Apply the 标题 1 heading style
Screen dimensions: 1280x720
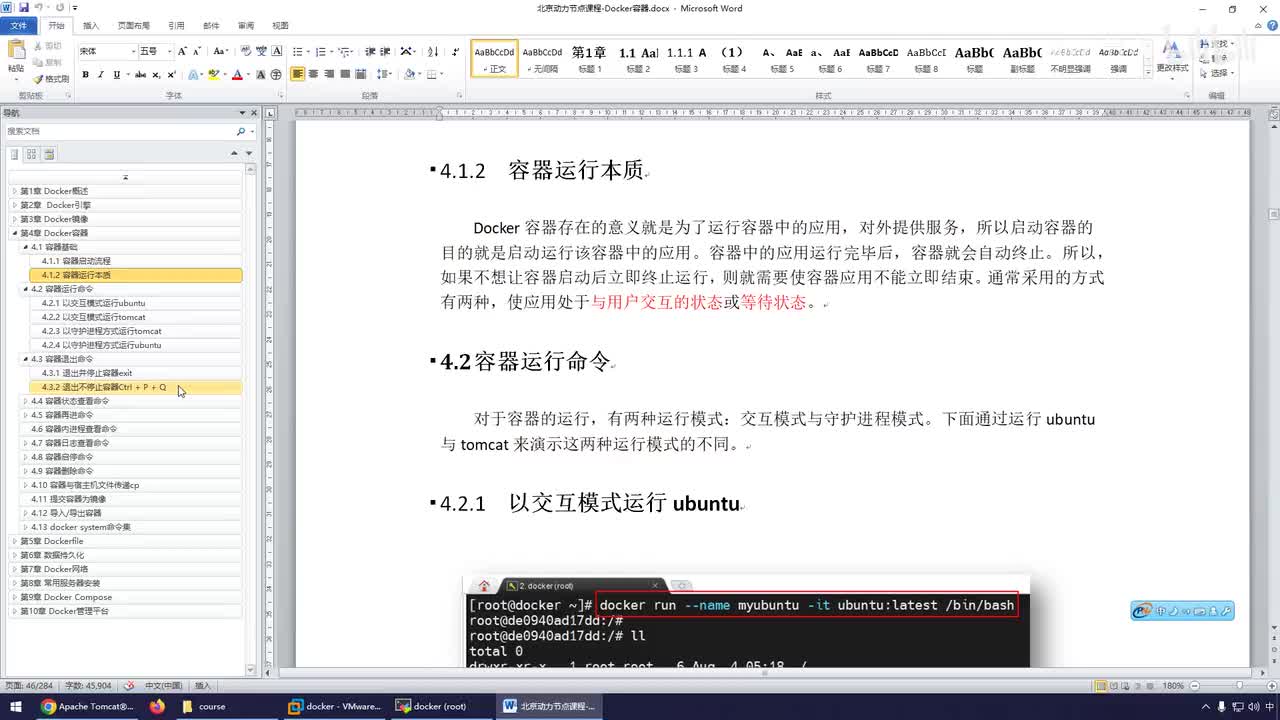(588, 60)
